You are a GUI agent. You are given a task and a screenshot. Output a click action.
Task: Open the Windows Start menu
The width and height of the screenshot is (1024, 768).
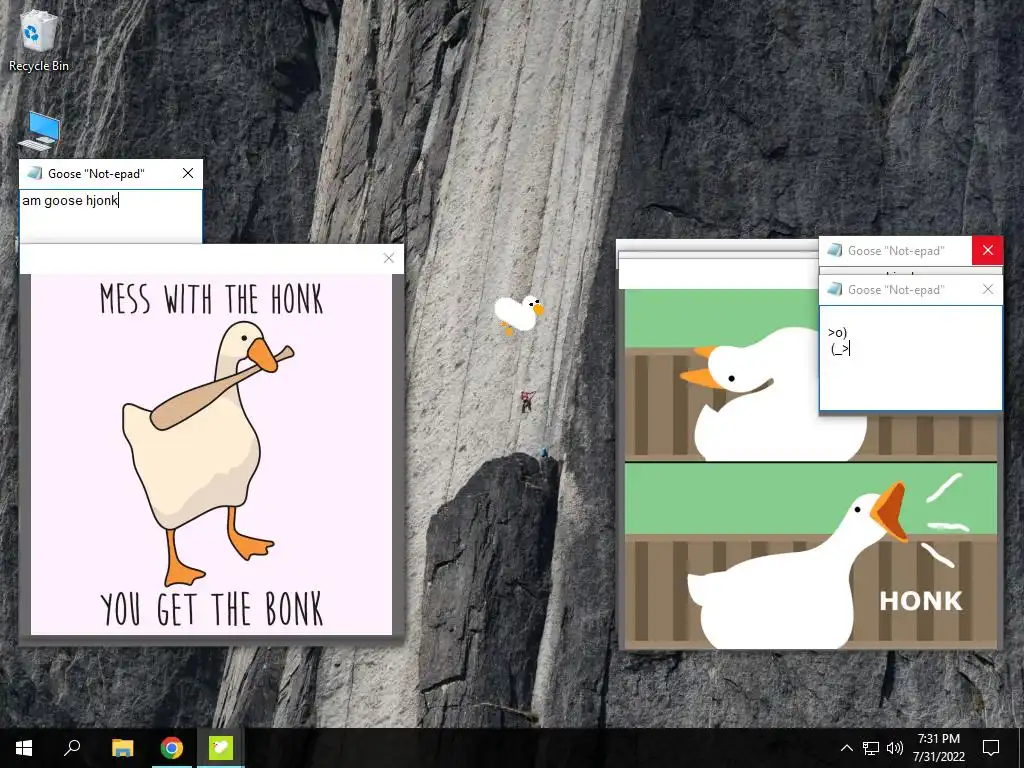pos(24,748)
